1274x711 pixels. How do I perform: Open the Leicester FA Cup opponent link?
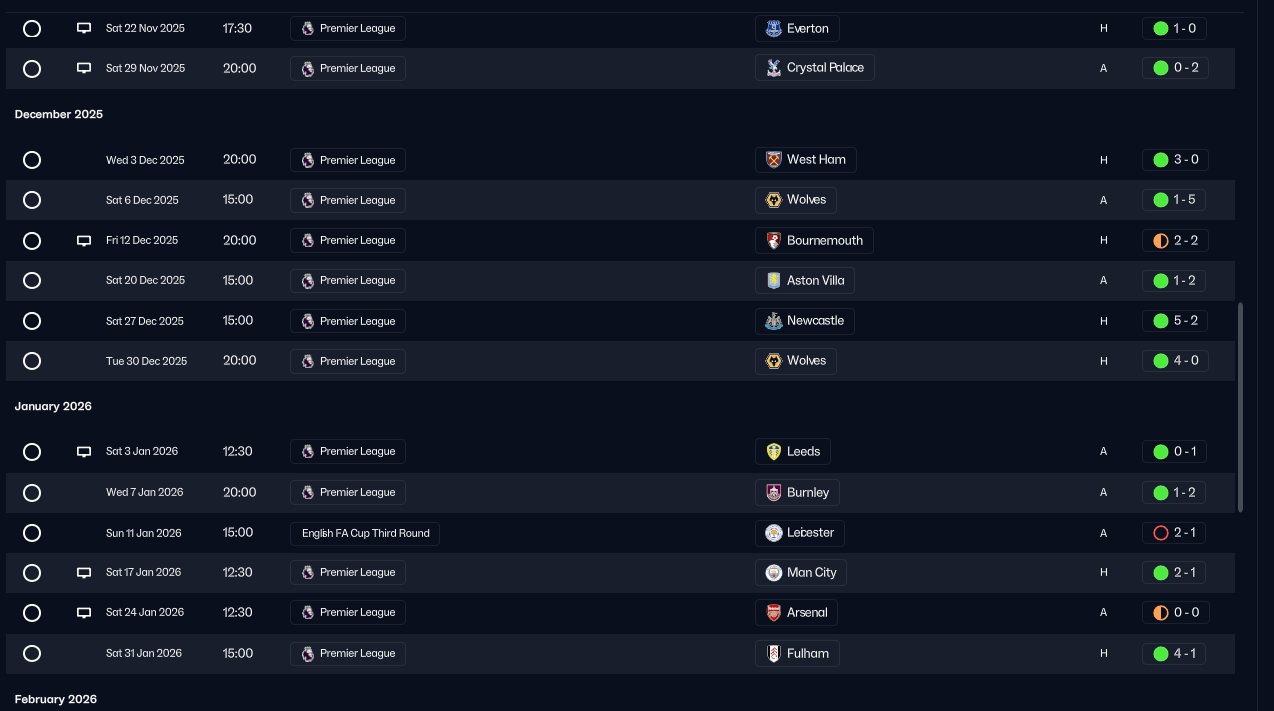[x=799, y=533]
